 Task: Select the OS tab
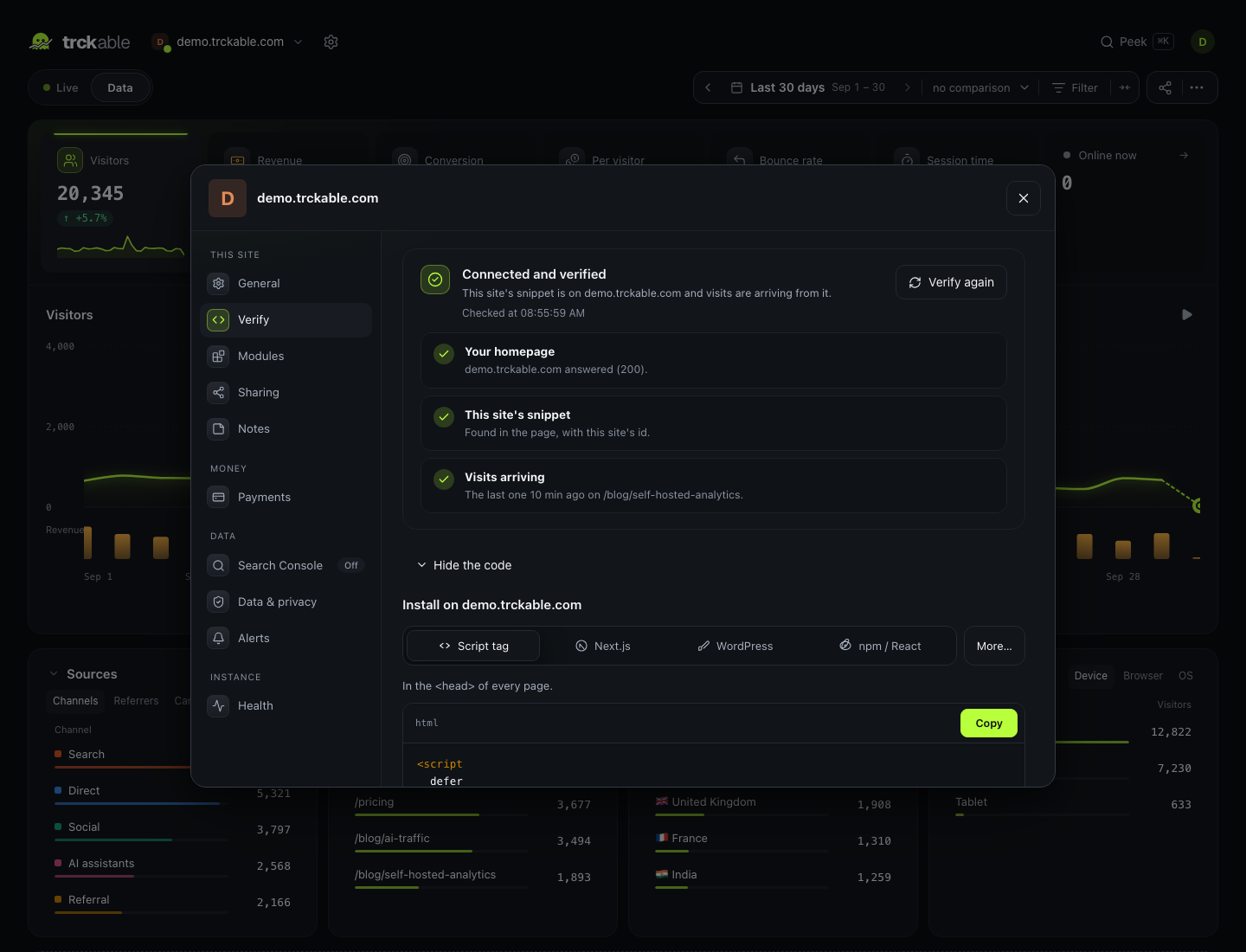1185,676
